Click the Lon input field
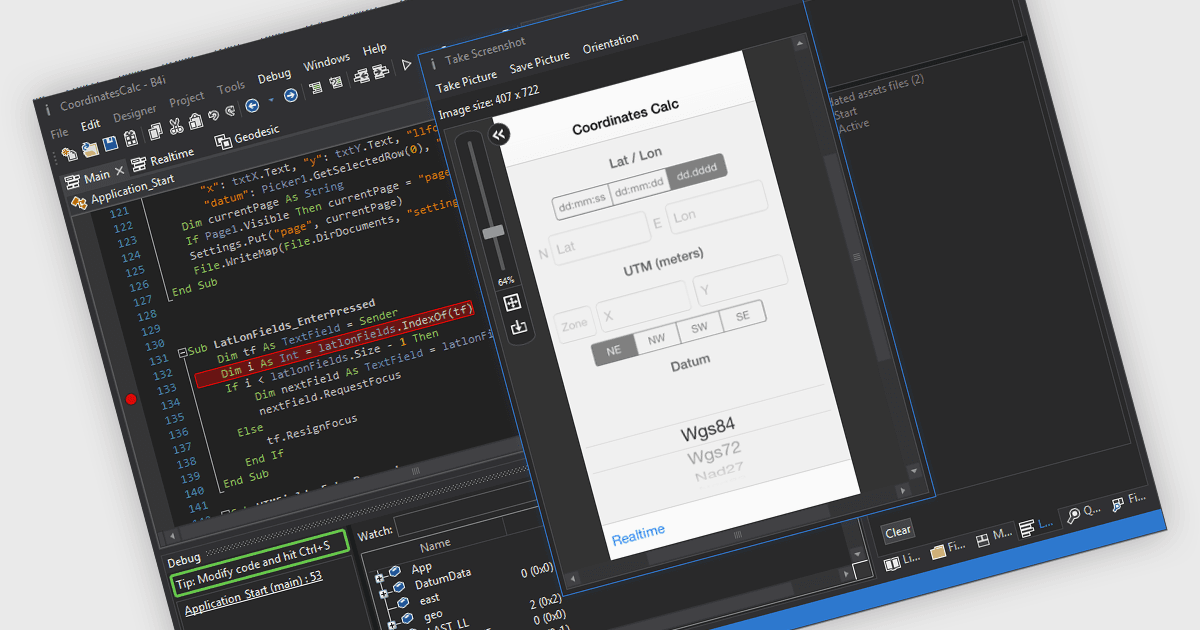The height and width of the screenshot is (630, 1200). point(719,209)
